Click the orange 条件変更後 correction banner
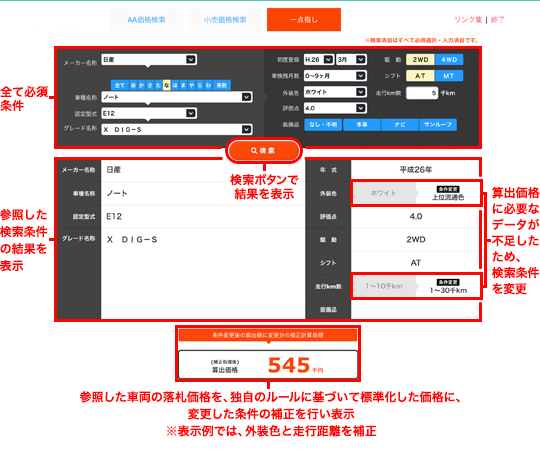Viewport: 540px width, 450px height. (x=268, y=335)
